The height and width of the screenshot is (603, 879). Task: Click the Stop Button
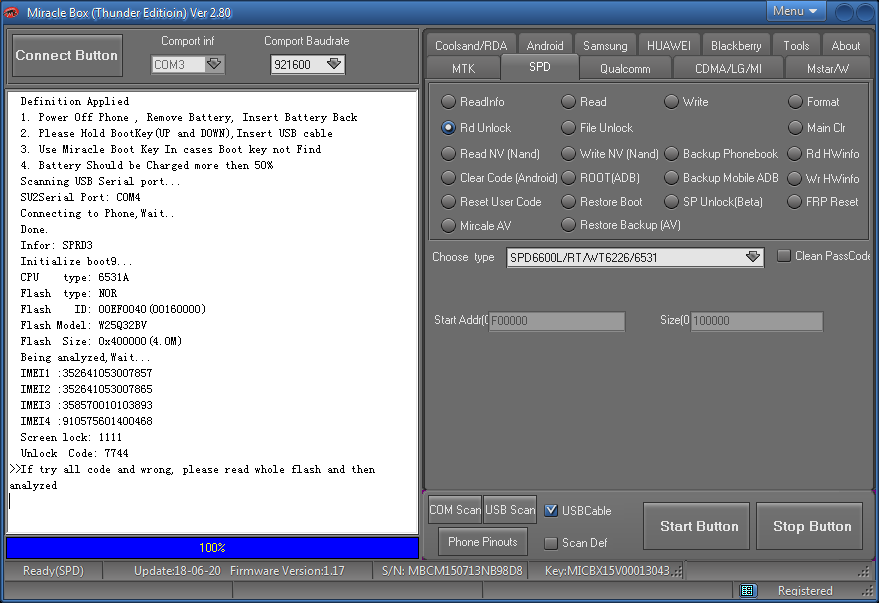(x=809, y=526)
